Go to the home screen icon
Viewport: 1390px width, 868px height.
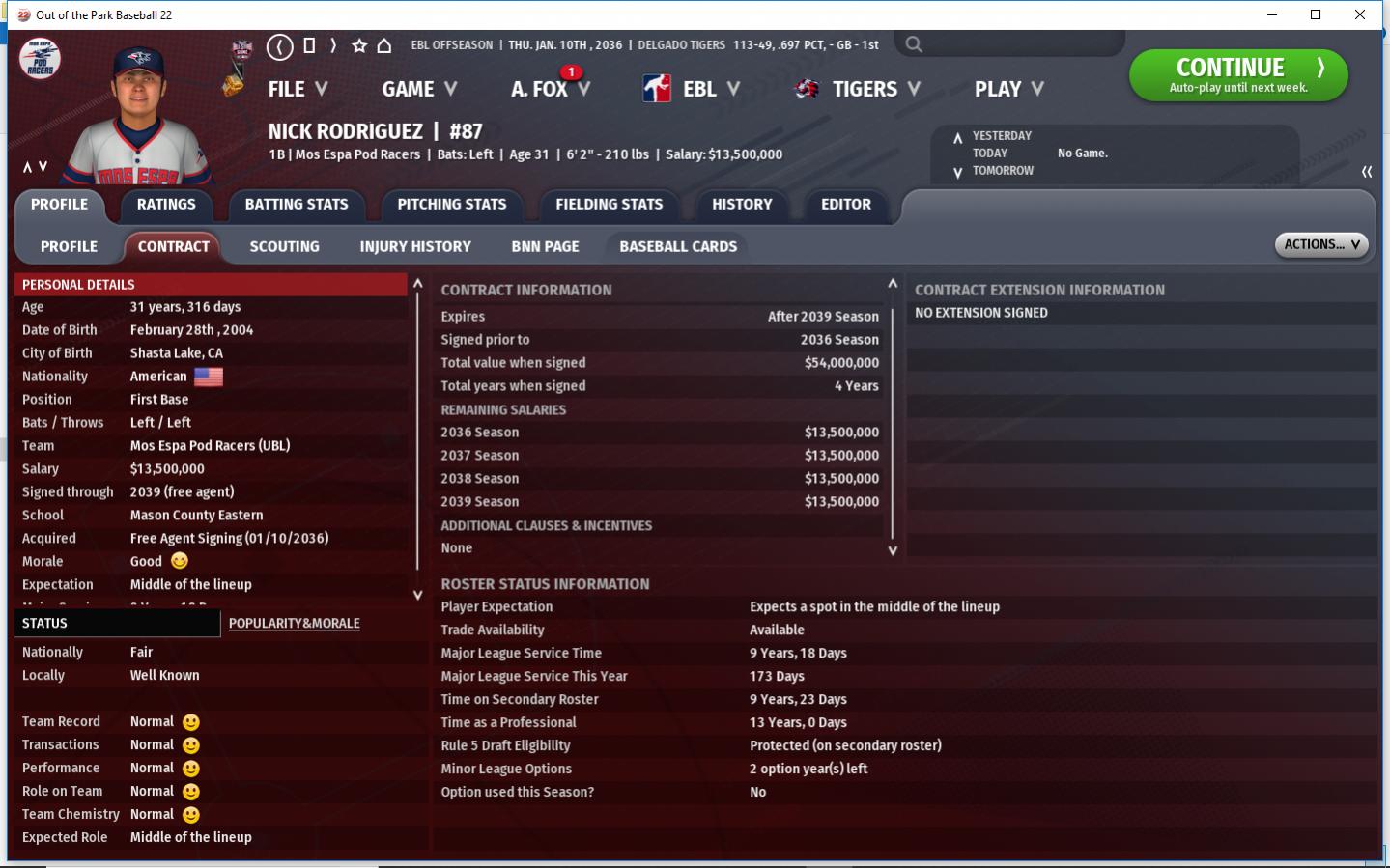(383, 45)
